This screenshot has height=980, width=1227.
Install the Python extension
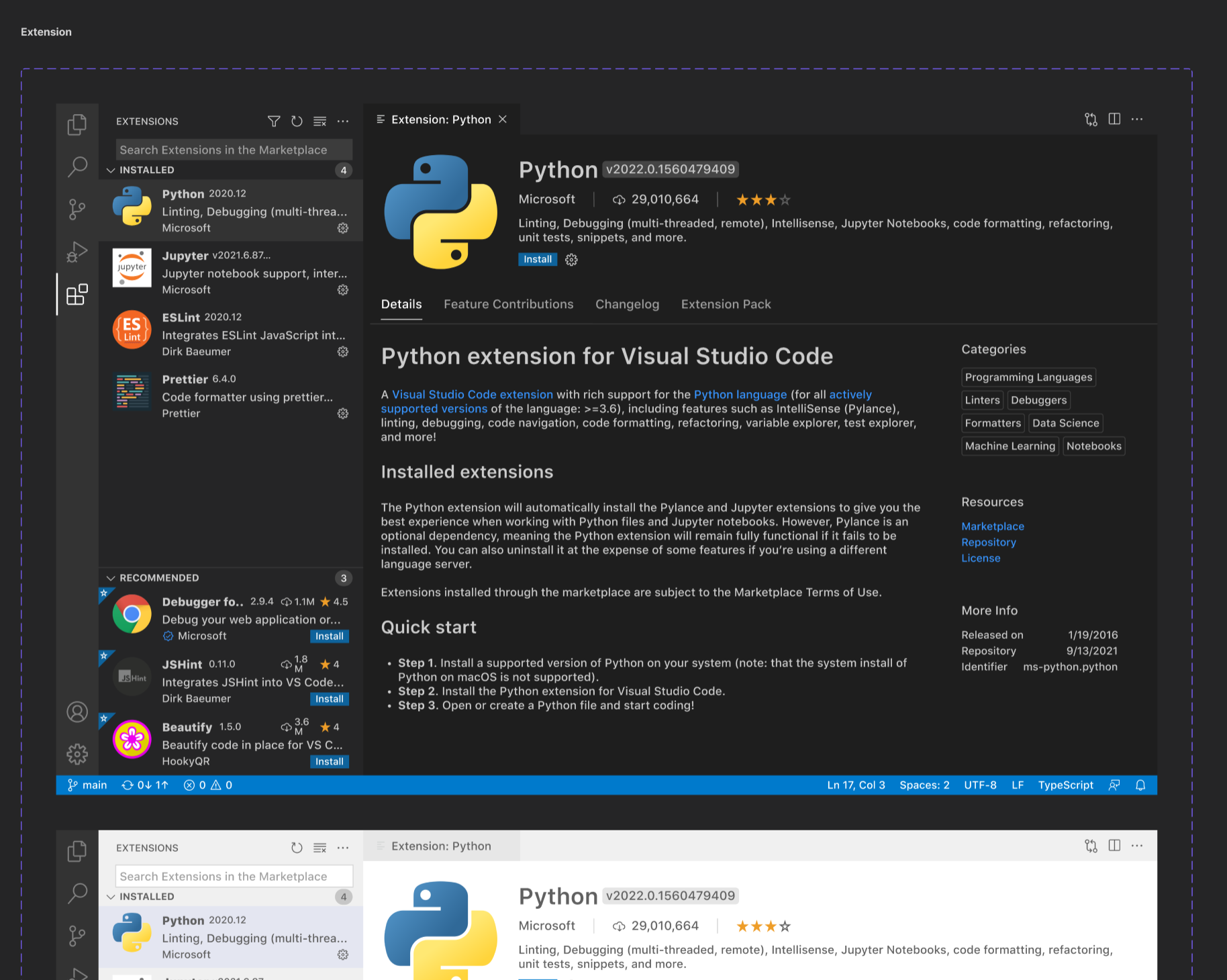(537, 259)
